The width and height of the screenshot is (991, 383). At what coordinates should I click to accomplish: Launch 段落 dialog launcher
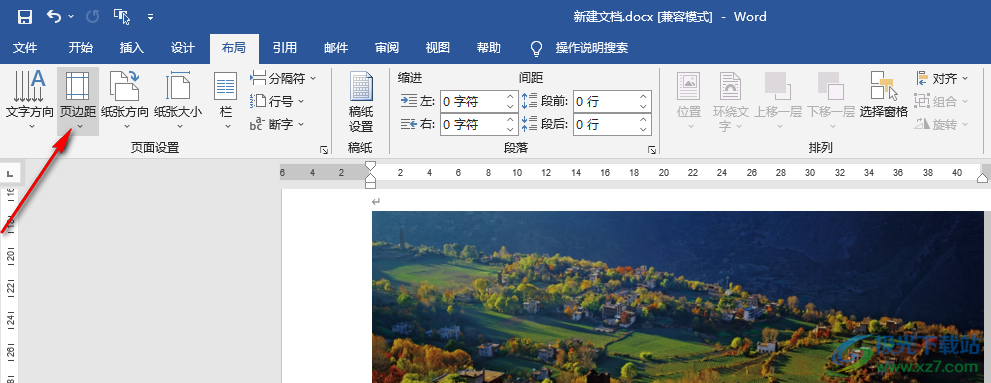pyautogui.click(x=652, y=150)
